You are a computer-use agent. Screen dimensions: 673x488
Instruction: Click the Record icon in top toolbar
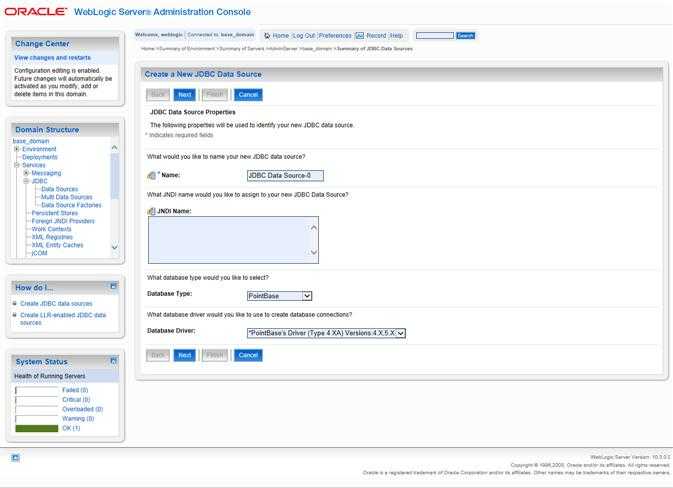click(360, 36)
